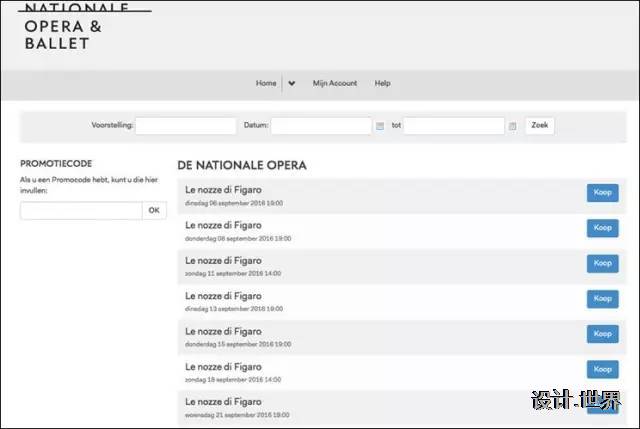This screenshot has height=429, width=640.
Task: Click date text 'dinsdag 13 september 2016 19:00'
Action: (234, 309)
